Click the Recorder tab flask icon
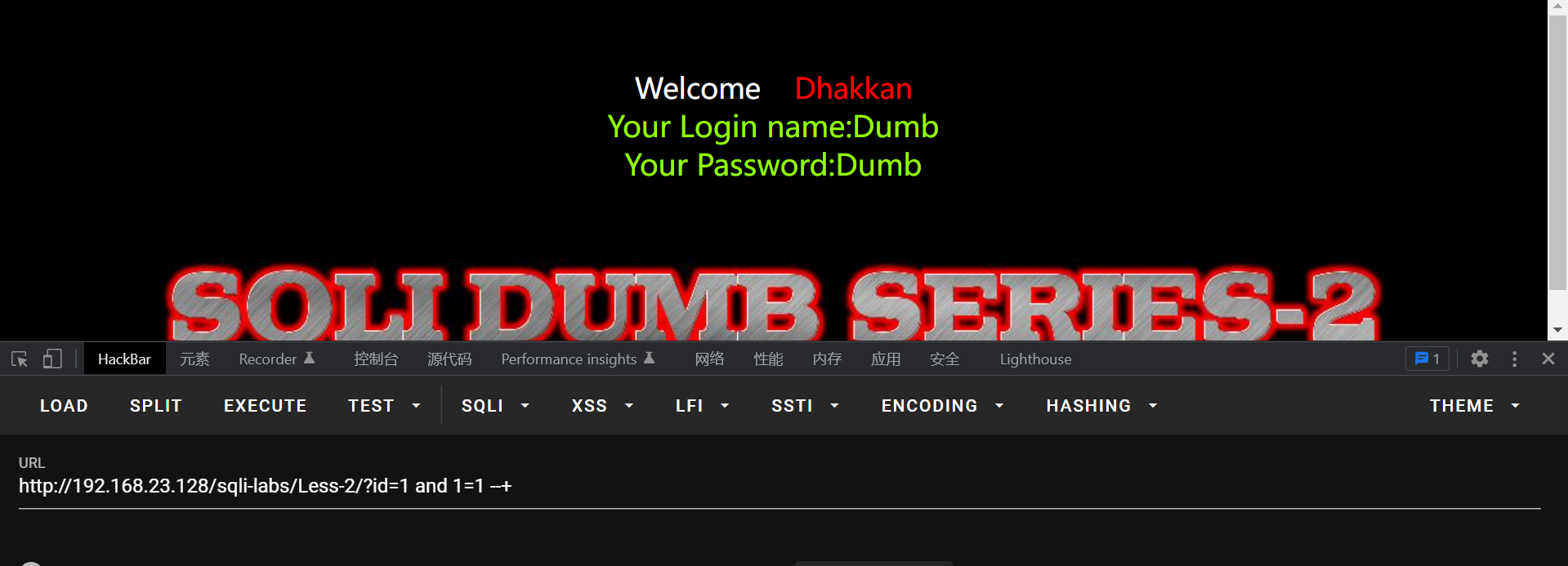Screen dimensions: 1568x566 (x=310, y=358)
